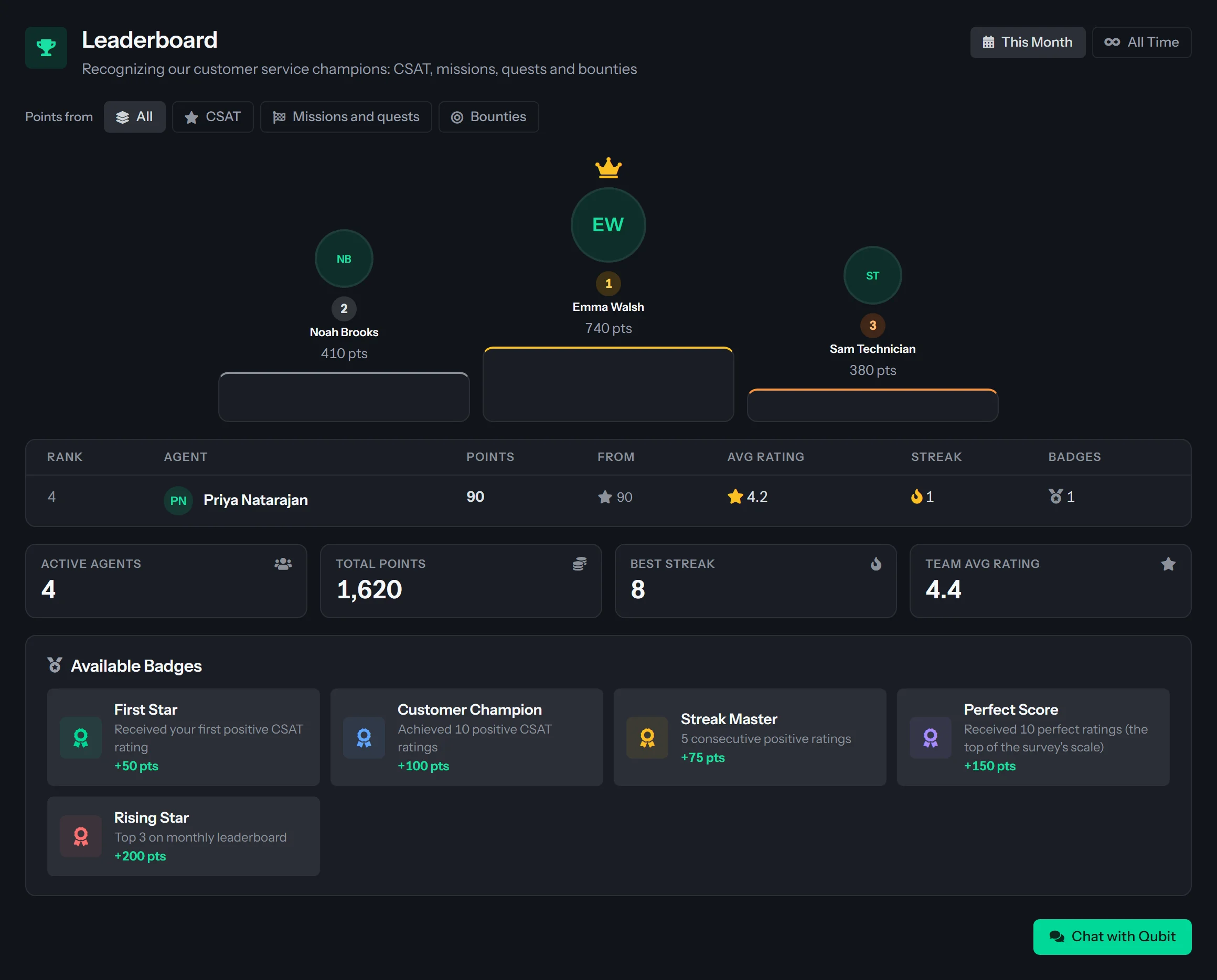Switch to All Time view
The height and width of the screenshot is (980, 1217).
[1141, 42]
